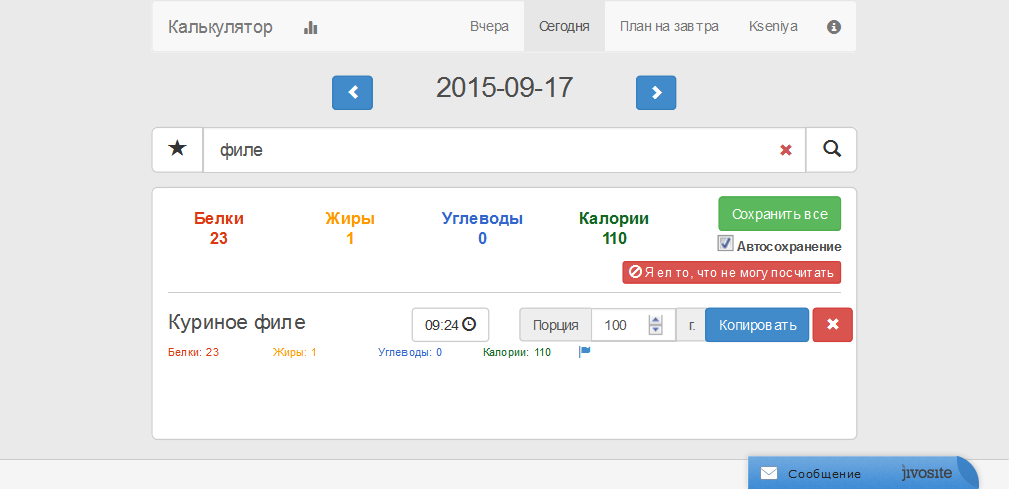1009x489 pixels.
Task: Click the Порция label button
Action: (555, 324)
